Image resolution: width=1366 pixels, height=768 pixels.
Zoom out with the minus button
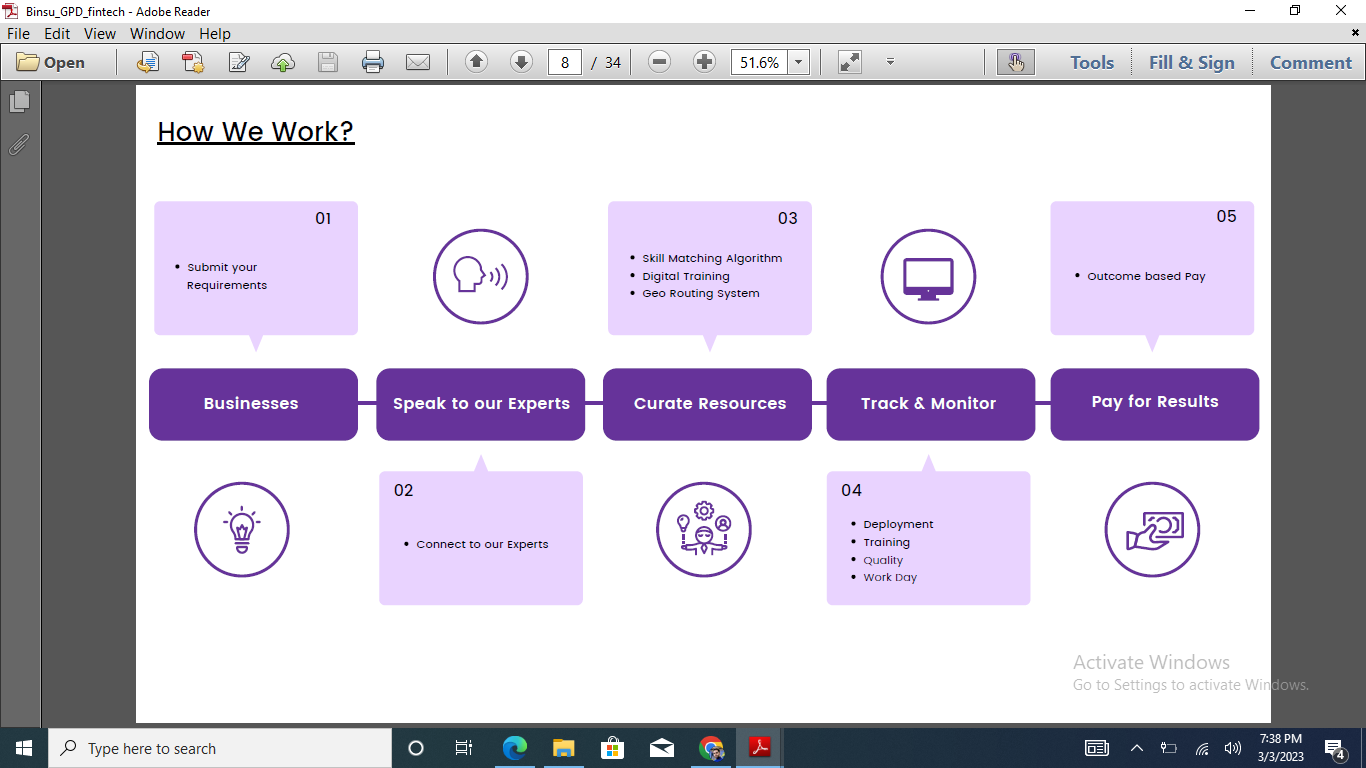click(x=659, y=62)
